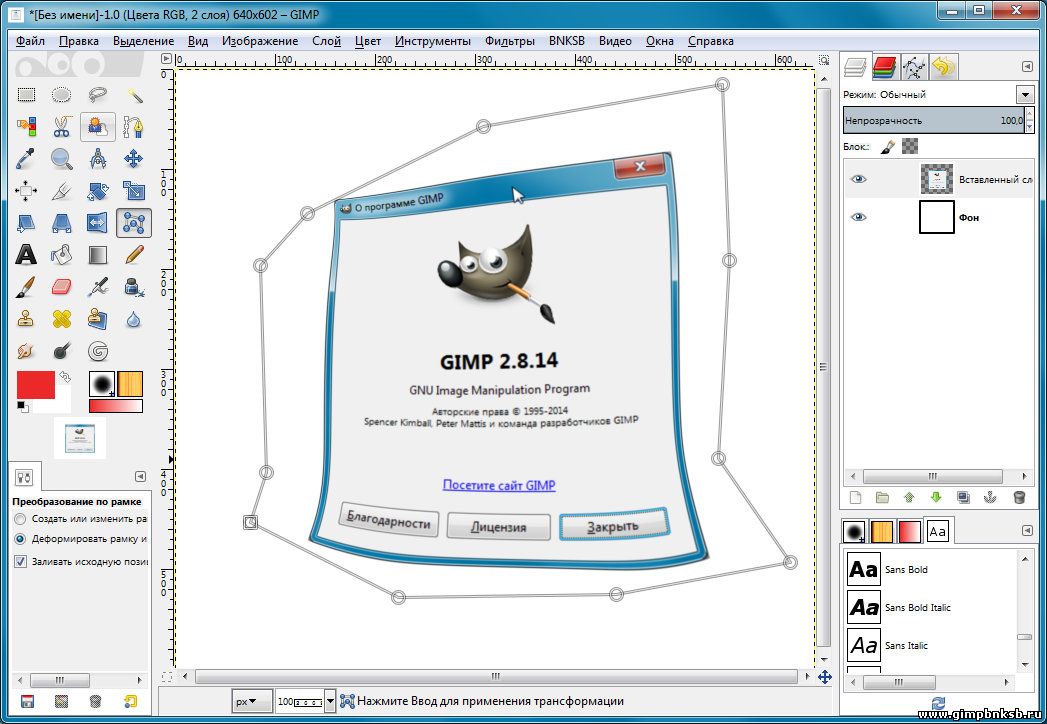Image resolution: width=1047 pixels, height=724 pixels.
Task: Choose the Bucket Fill tool
Action: pyautogui.click(x=61, y=254)
